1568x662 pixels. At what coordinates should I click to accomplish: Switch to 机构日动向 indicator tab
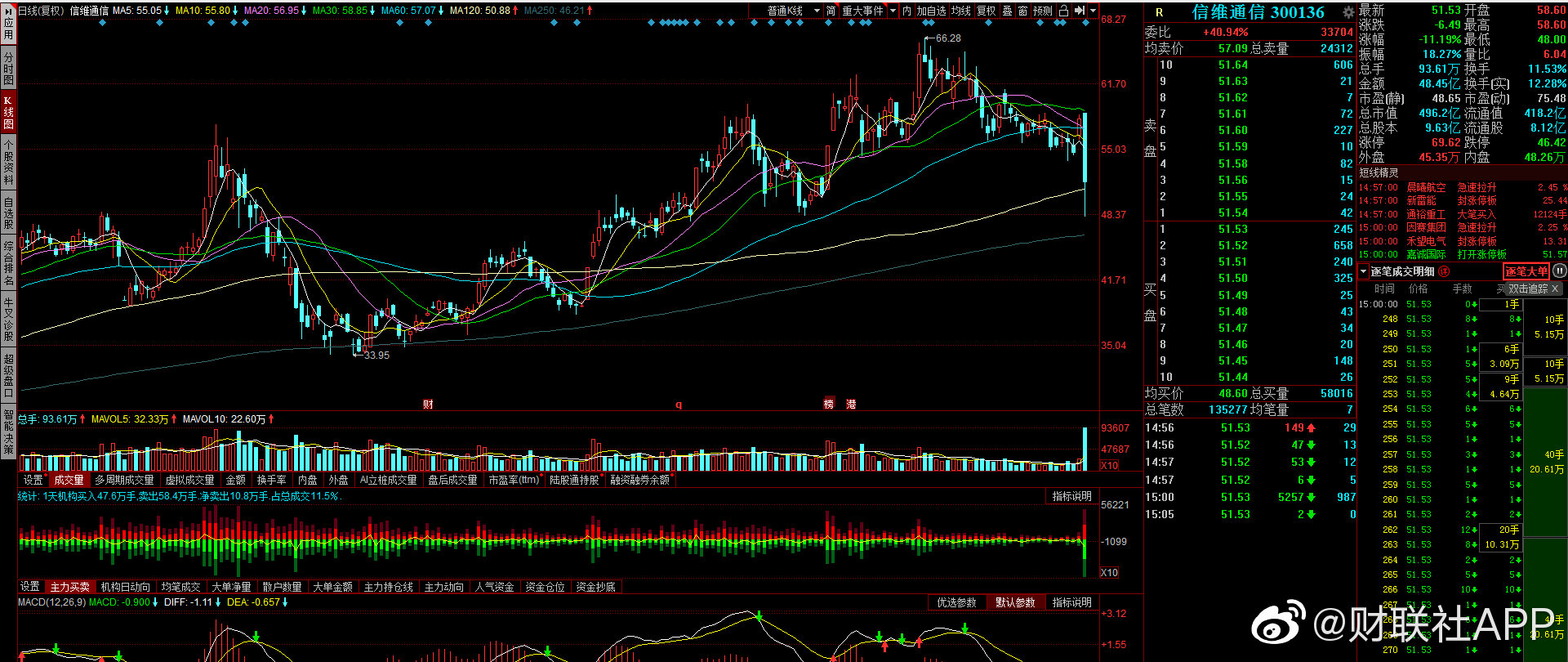click(x=126, y=587)
